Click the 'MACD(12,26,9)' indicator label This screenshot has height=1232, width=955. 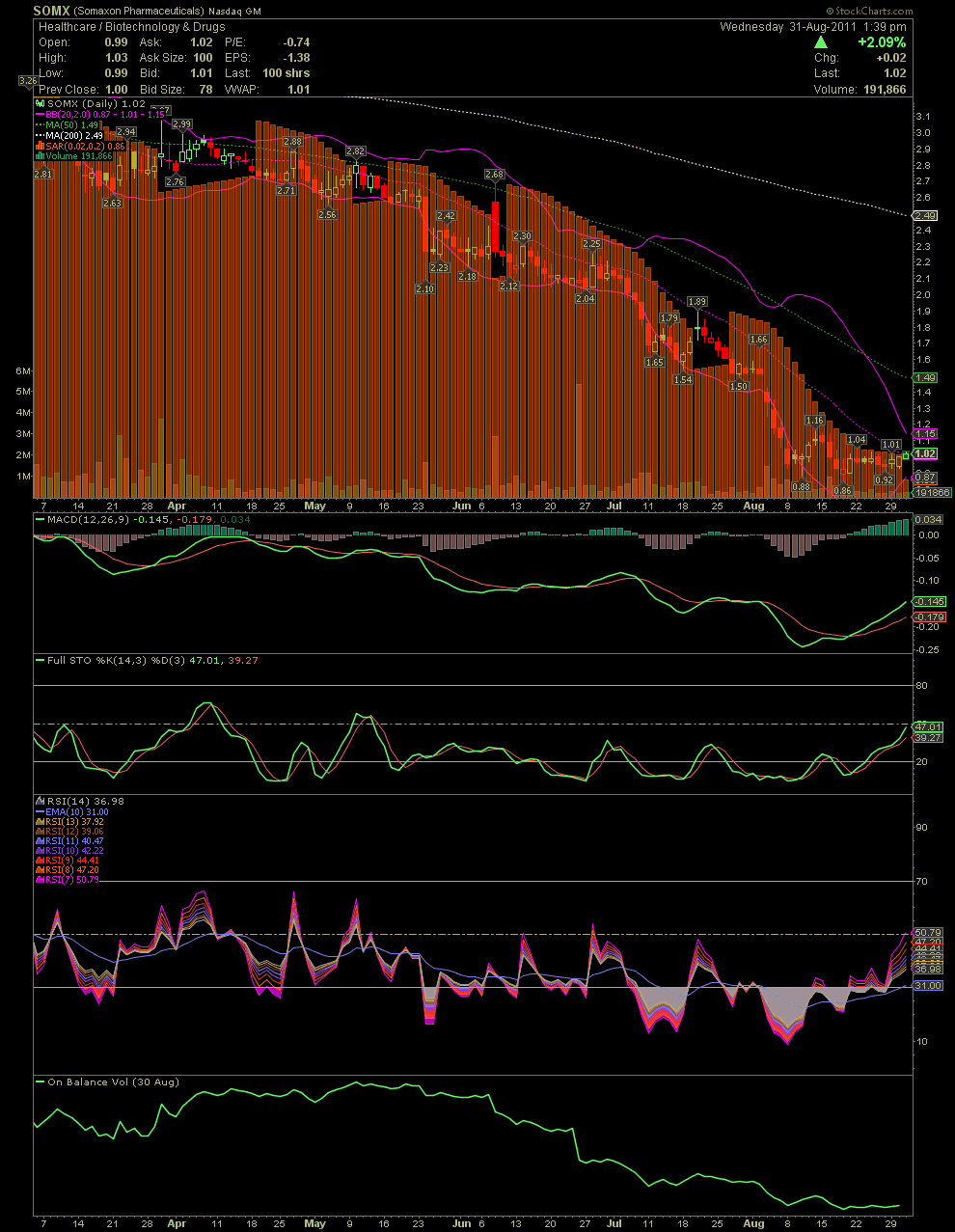tap(89, 519)
